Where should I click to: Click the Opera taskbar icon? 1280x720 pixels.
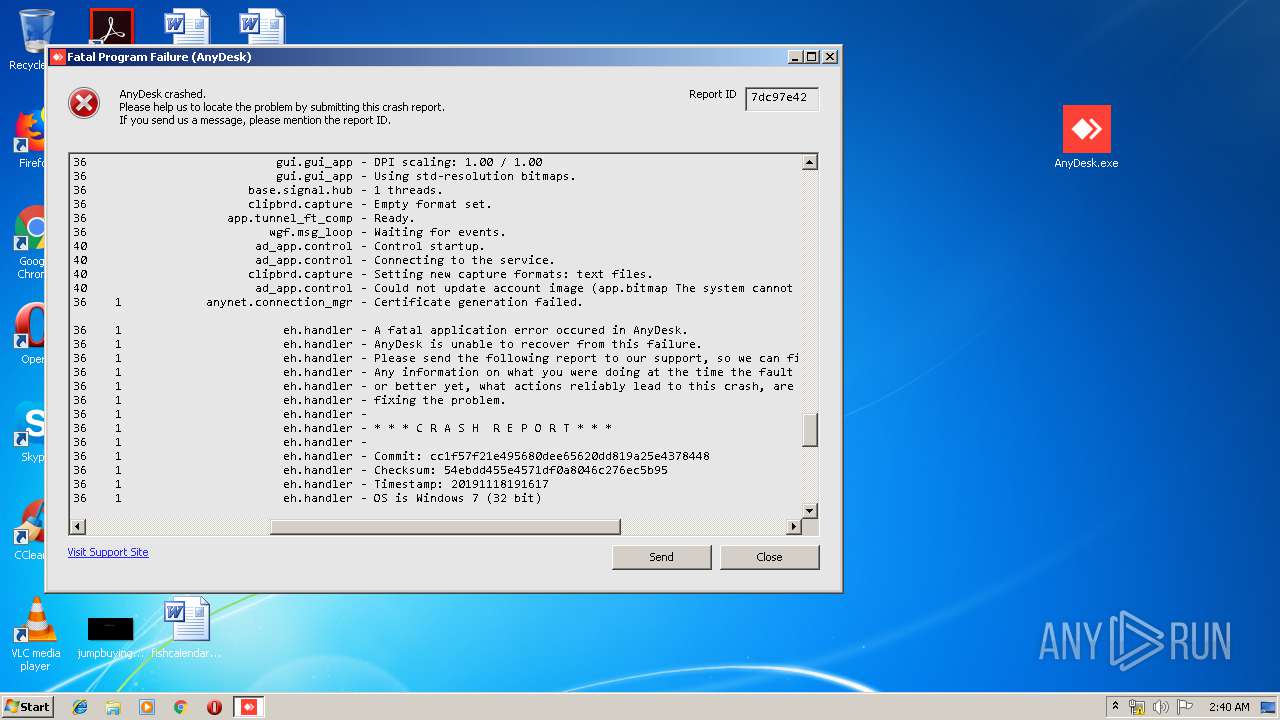[x=214, y=707]
